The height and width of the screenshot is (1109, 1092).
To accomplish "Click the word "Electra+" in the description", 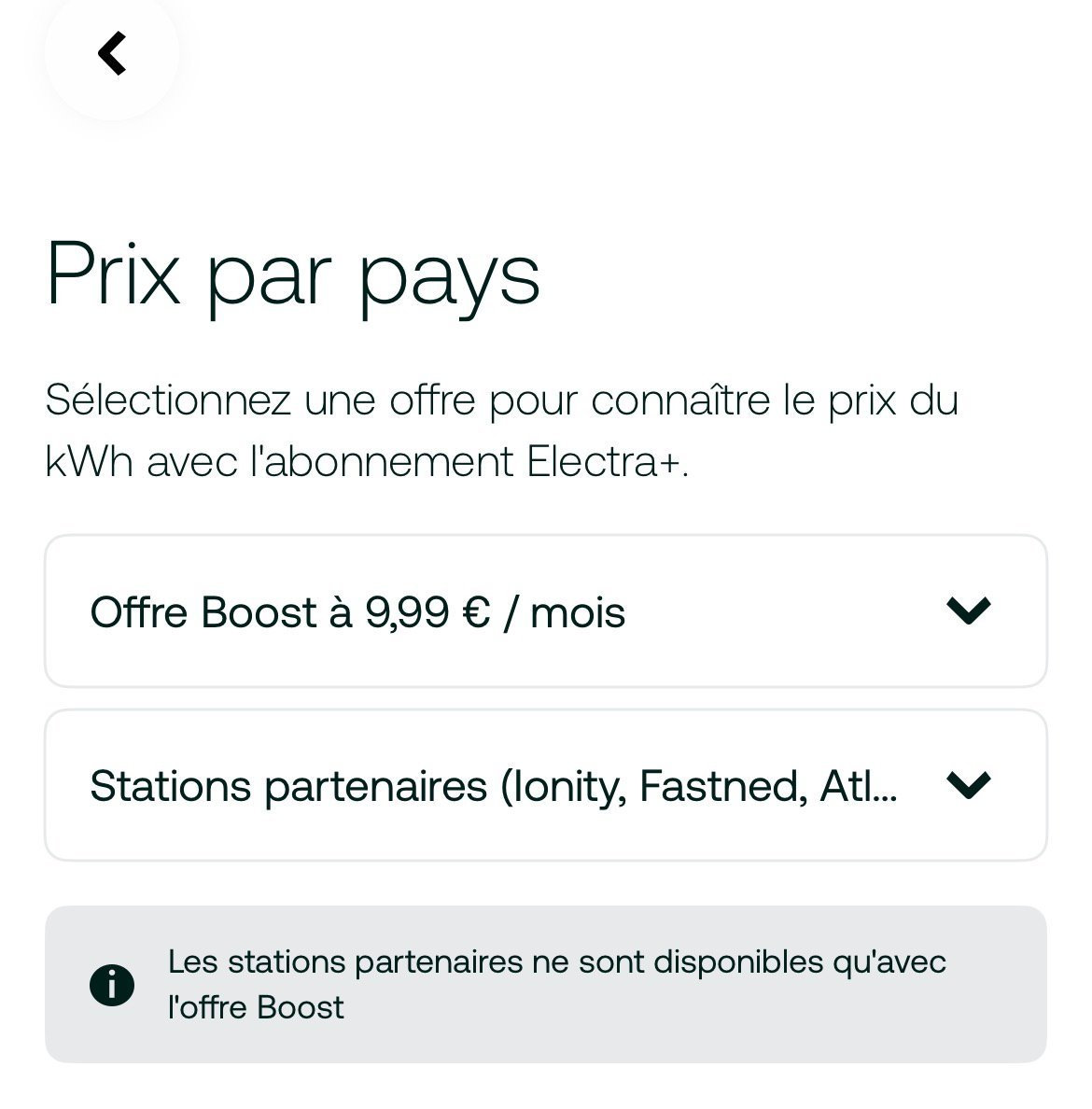I will point(606,462).
